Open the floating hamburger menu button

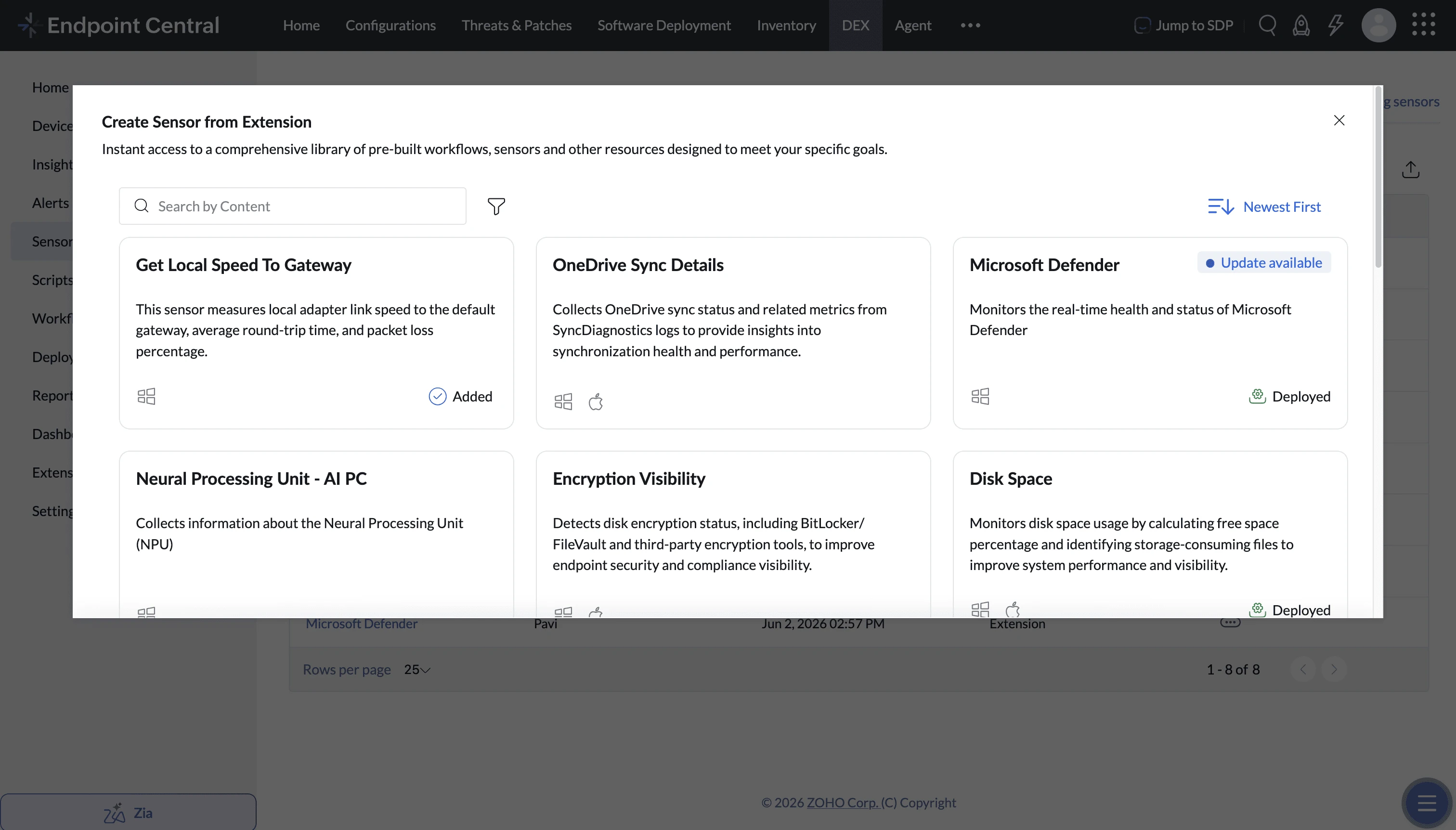point(1427,804)
